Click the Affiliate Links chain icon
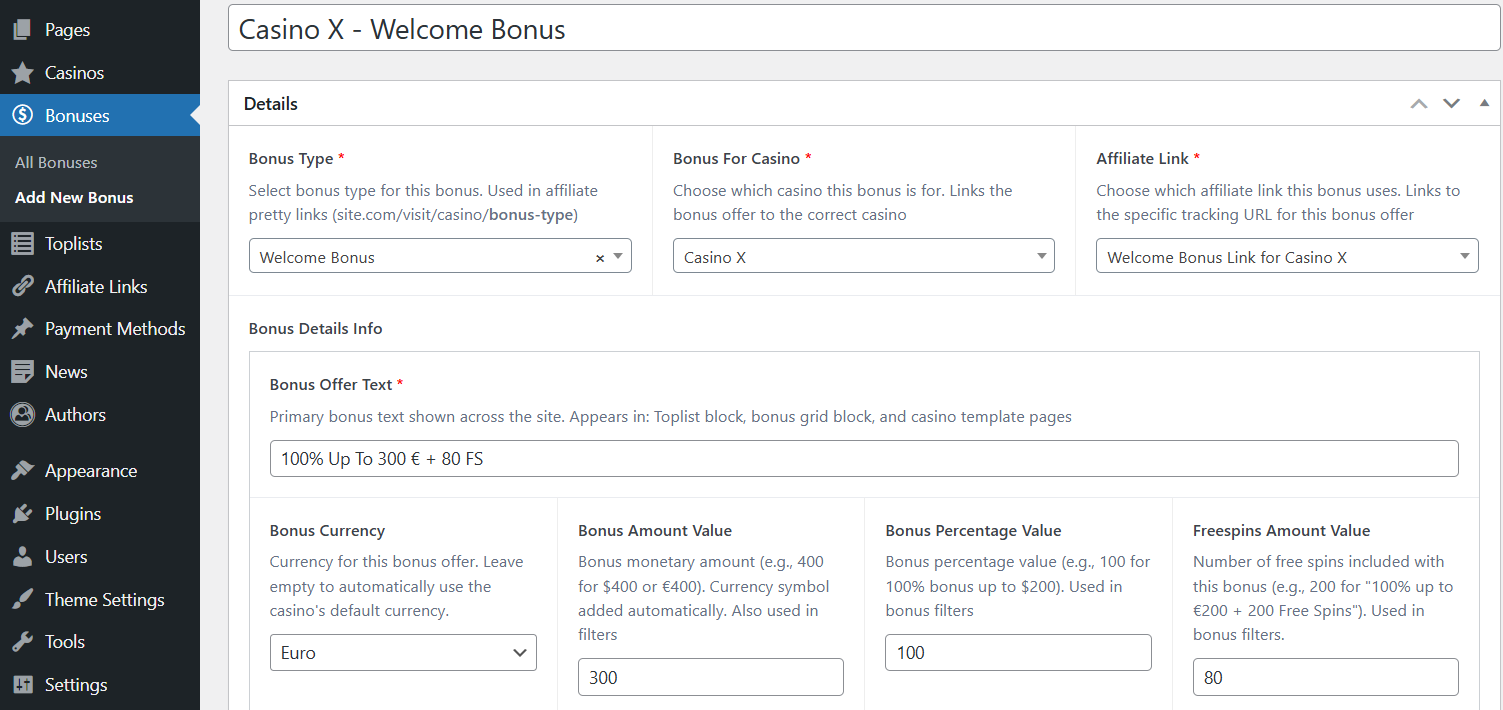 pos(22,287)
